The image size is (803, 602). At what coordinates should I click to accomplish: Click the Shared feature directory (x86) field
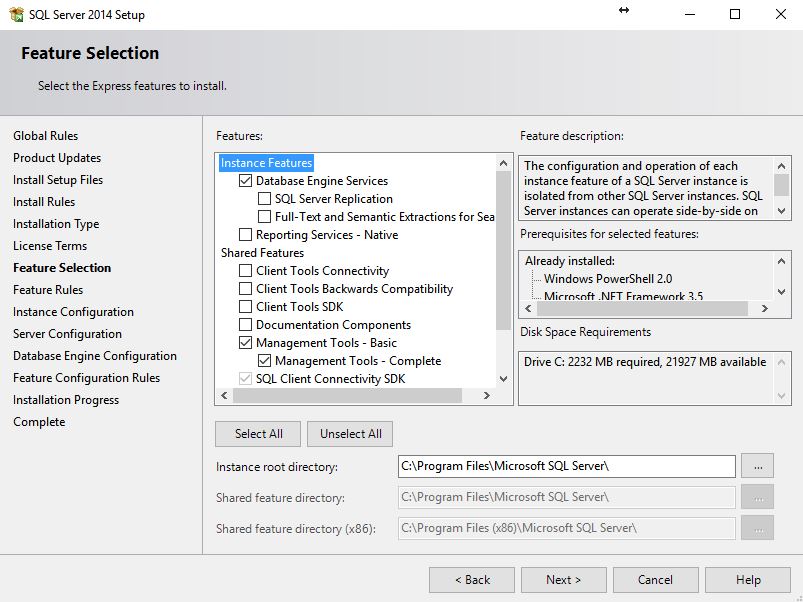[x=566, y=528]
